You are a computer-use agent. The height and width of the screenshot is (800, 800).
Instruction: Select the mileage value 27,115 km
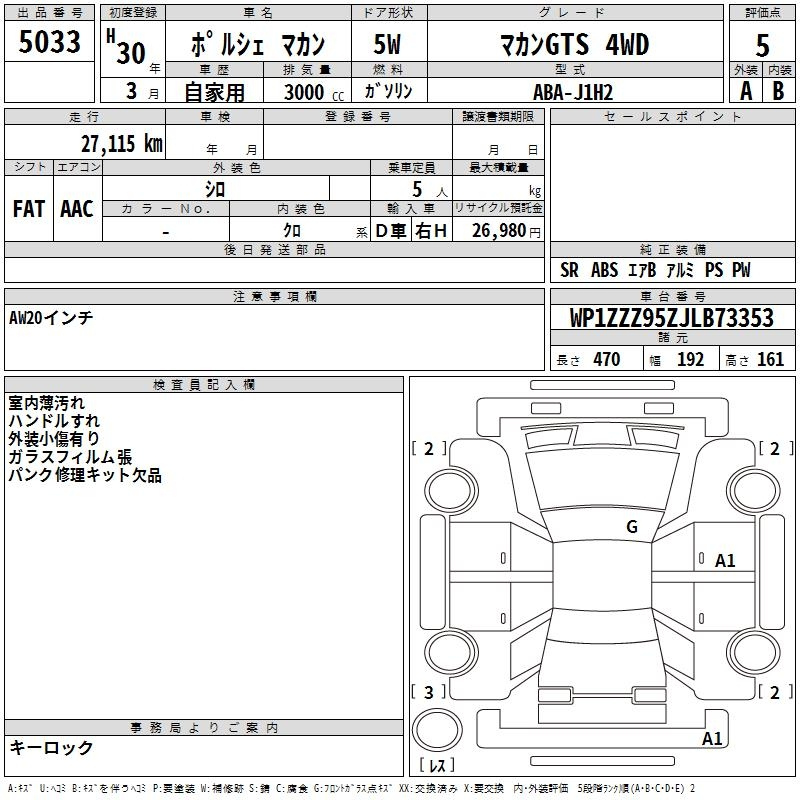(x=122, y=144)
